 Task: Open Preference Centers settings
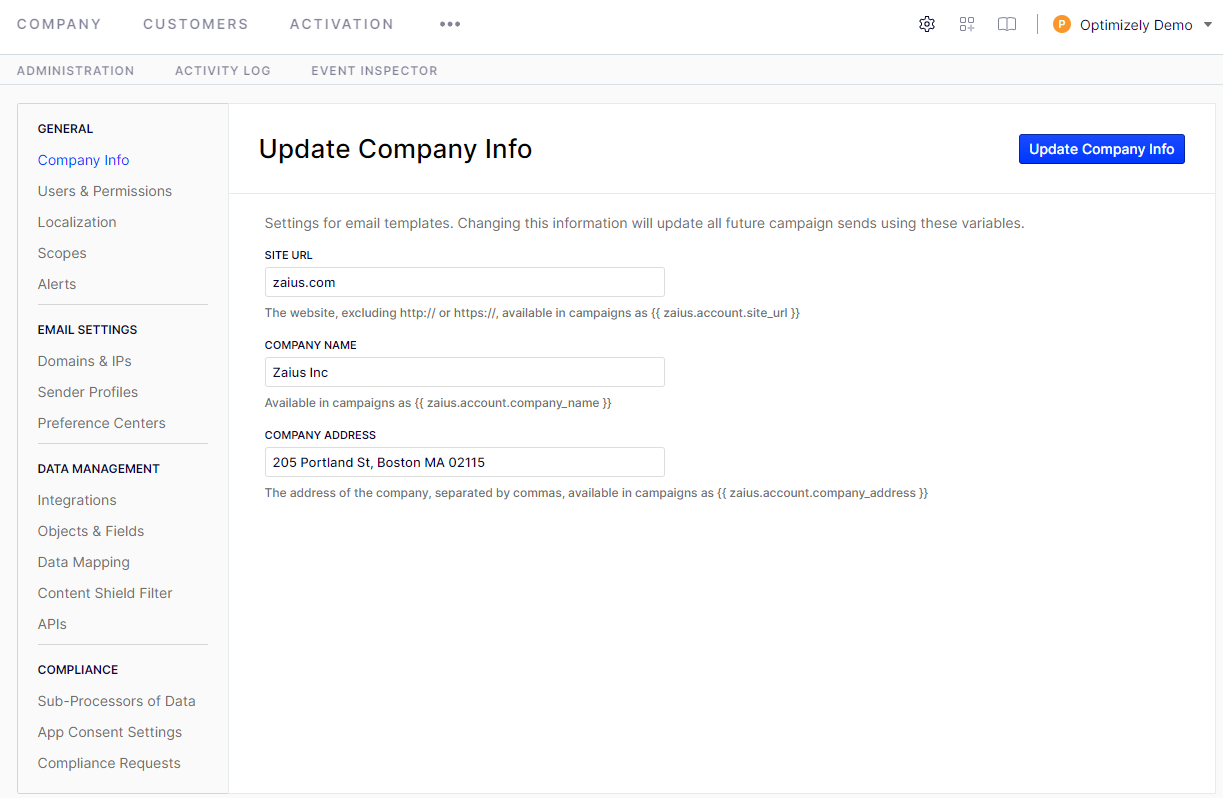pos(101,422)
